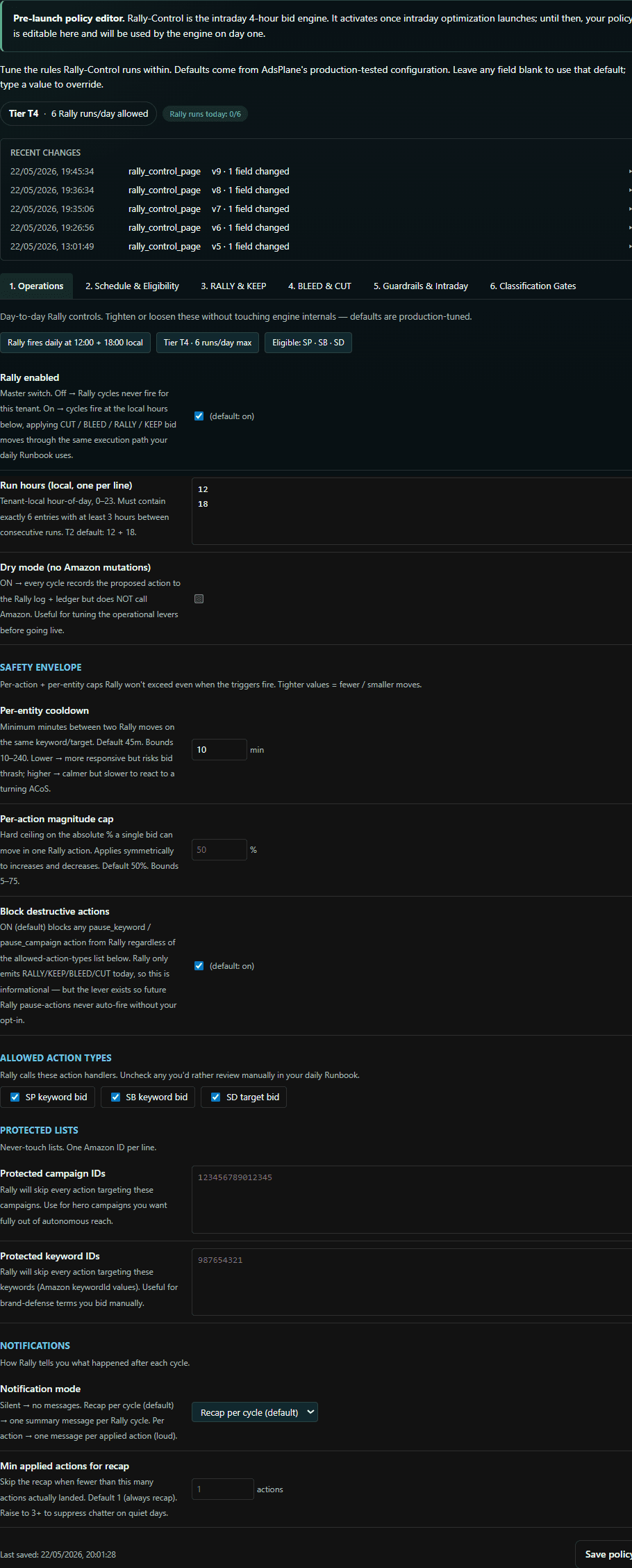
Task: Click the Min applied actions for recap field
Action: pos(222,1489)
